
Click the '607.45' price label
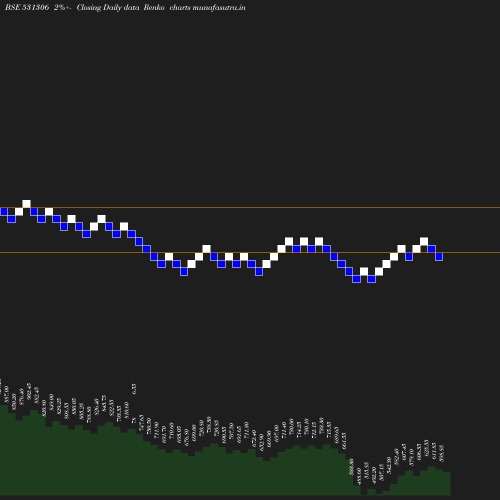click(404, 452)
